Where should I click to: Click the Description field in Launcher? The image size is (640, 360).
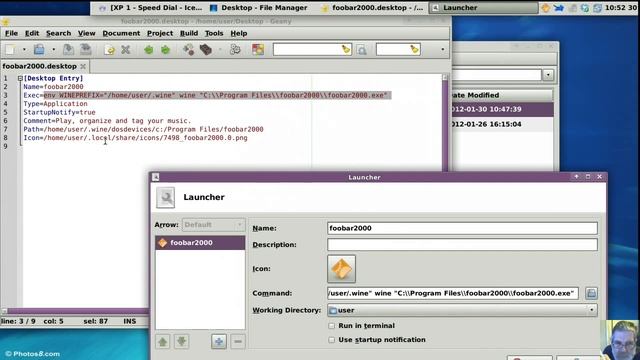tap(462, 244)
